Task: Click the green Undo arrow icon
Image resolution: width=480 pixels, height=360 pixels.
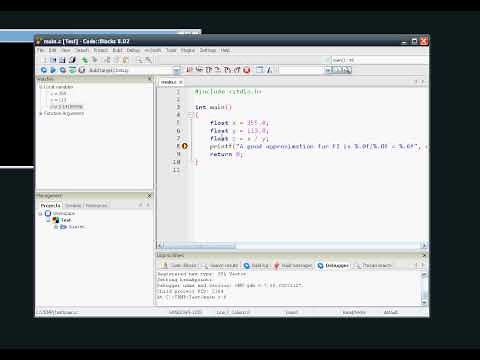Action: [x=85, y=60]
